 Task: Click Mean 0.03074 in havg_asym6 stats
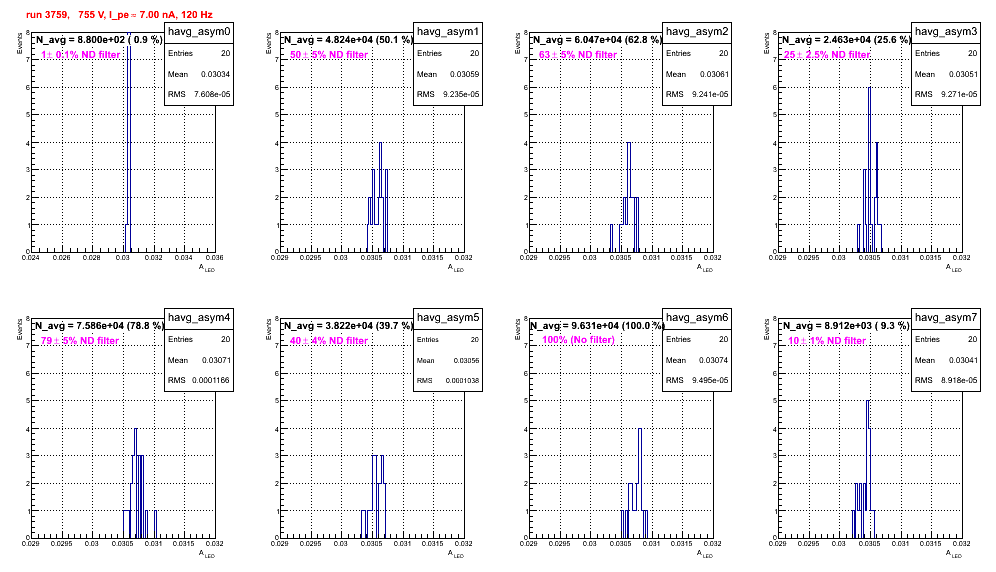pos(697,360)
